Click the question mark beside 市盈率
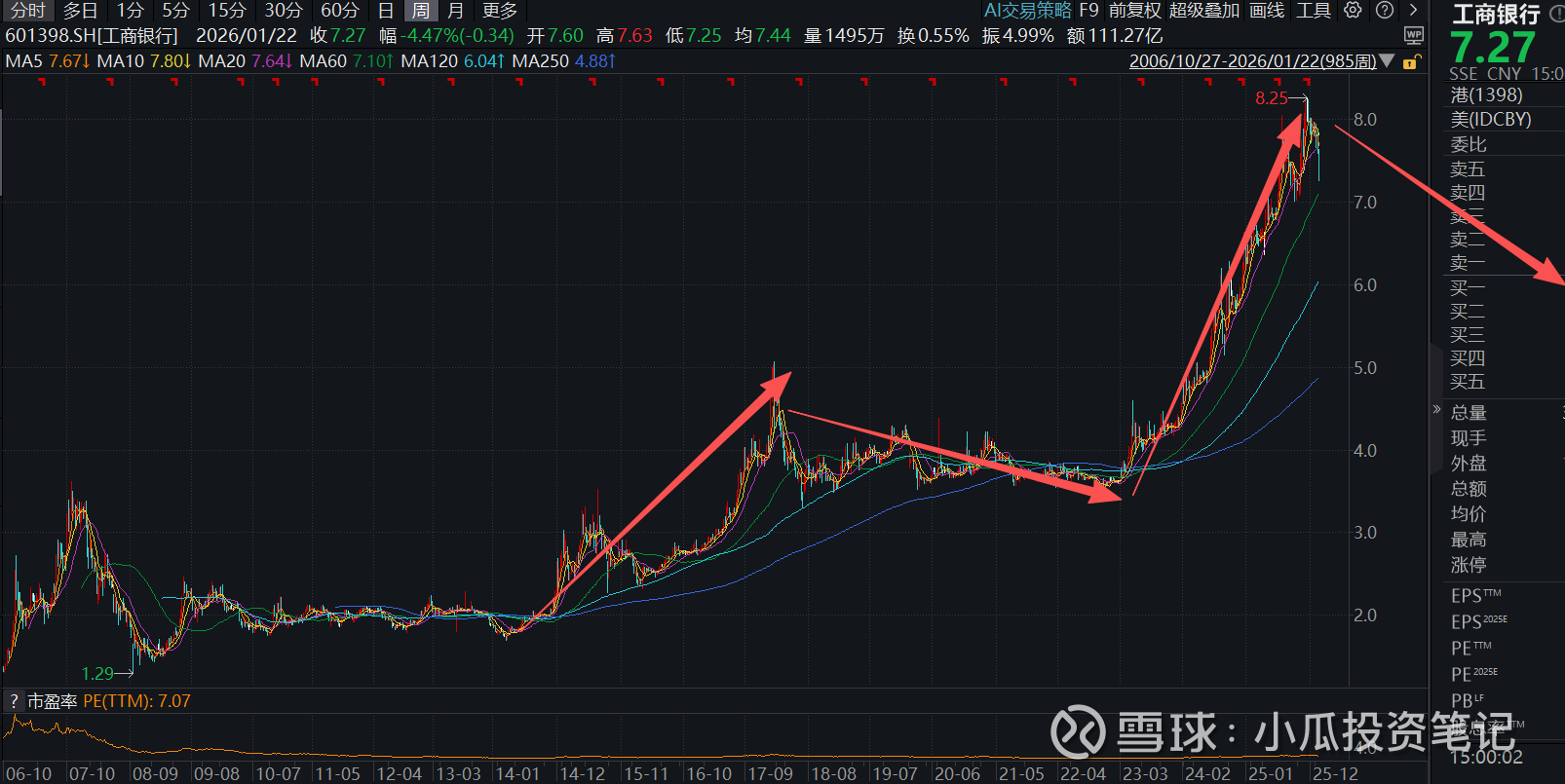1565x784 pixels. (x=14, y=701)
